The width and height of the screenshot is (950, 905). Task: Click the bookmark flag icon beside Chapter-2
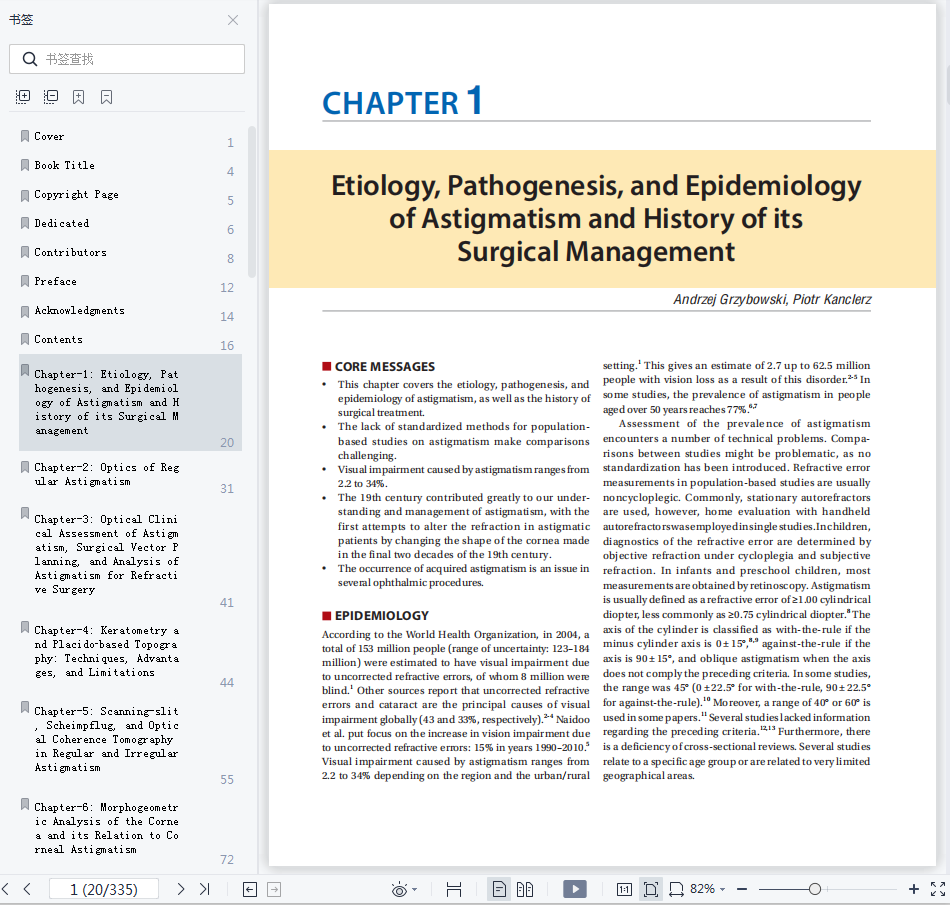coord(25,467)
